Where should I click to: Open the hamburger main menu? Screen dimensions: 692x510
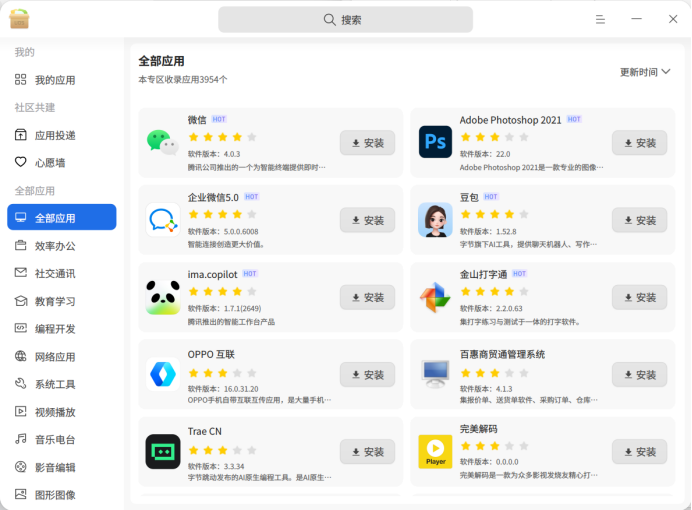[x=600, y=19]
